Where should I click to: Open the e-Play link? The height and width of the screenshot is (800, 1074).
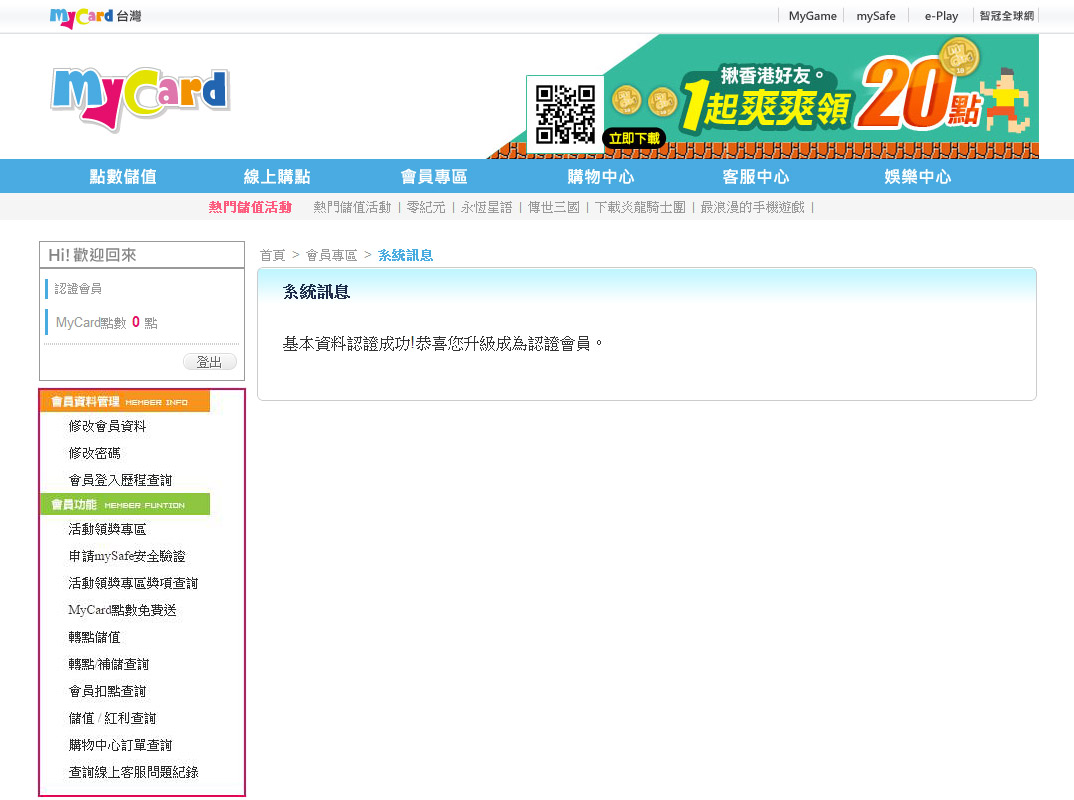[941, 16]
